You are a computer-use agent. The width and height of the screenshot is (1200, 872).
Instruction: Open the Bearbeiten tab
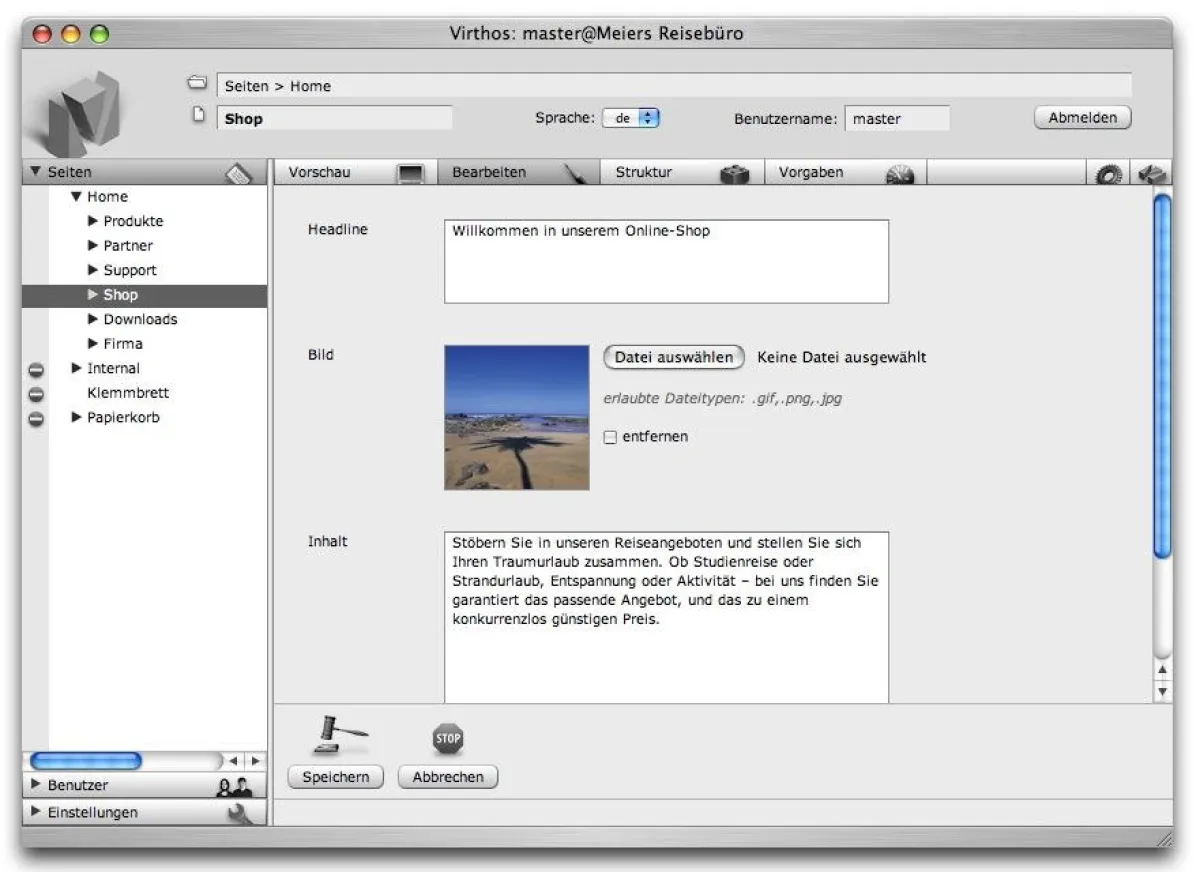(489, 172)
